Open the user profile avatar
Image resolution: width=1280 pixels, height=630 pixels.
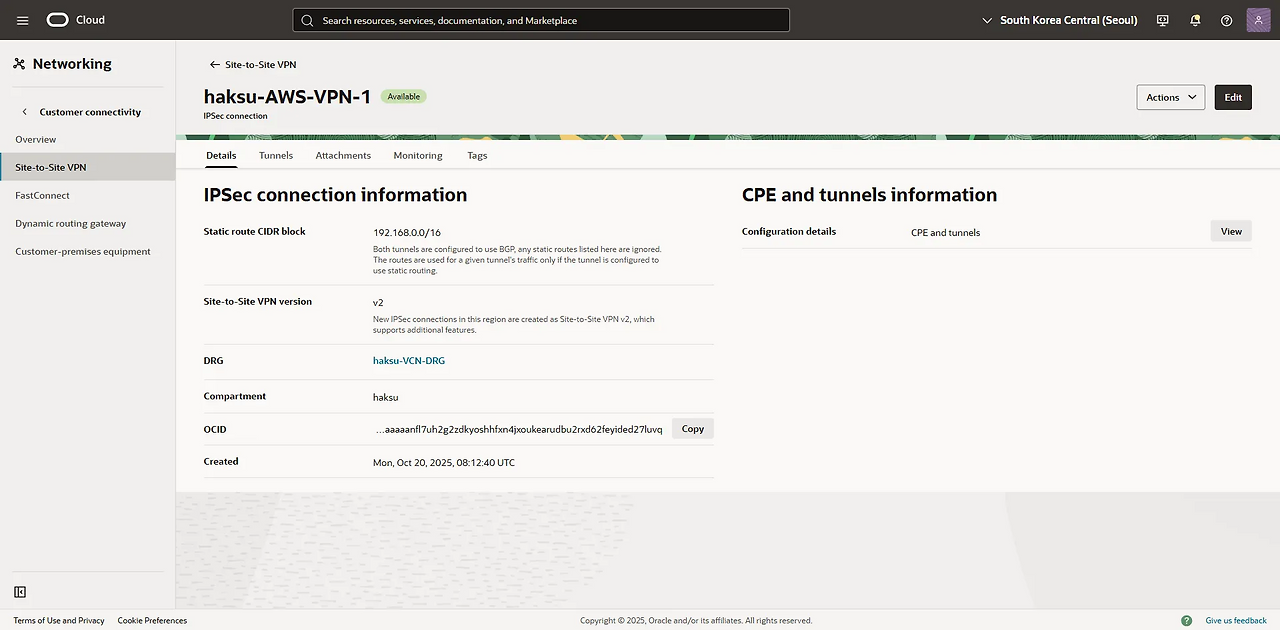tap(1258, 20)
